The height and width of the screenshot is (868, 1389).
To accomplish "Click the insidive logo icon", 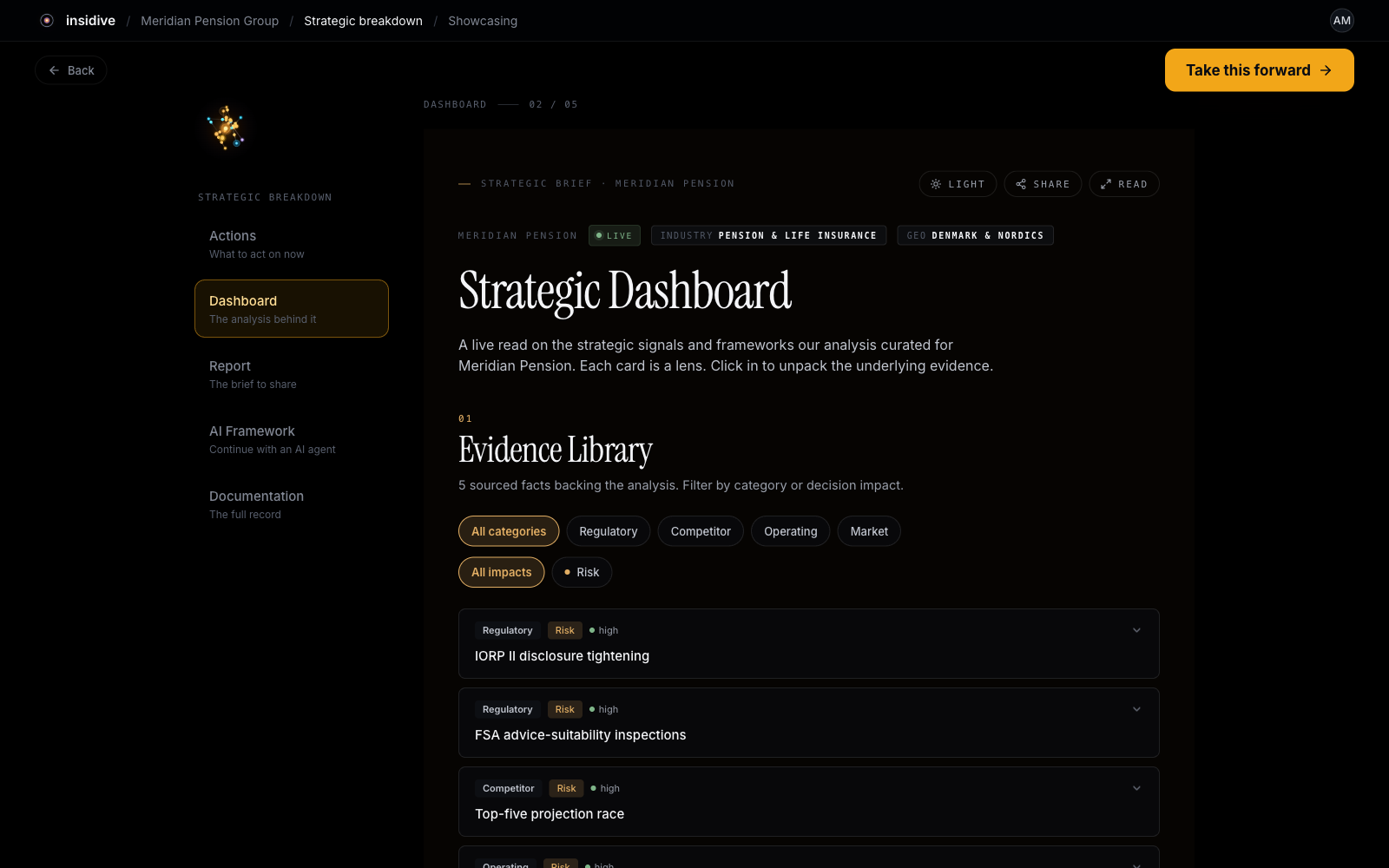I will coord(47,21).
